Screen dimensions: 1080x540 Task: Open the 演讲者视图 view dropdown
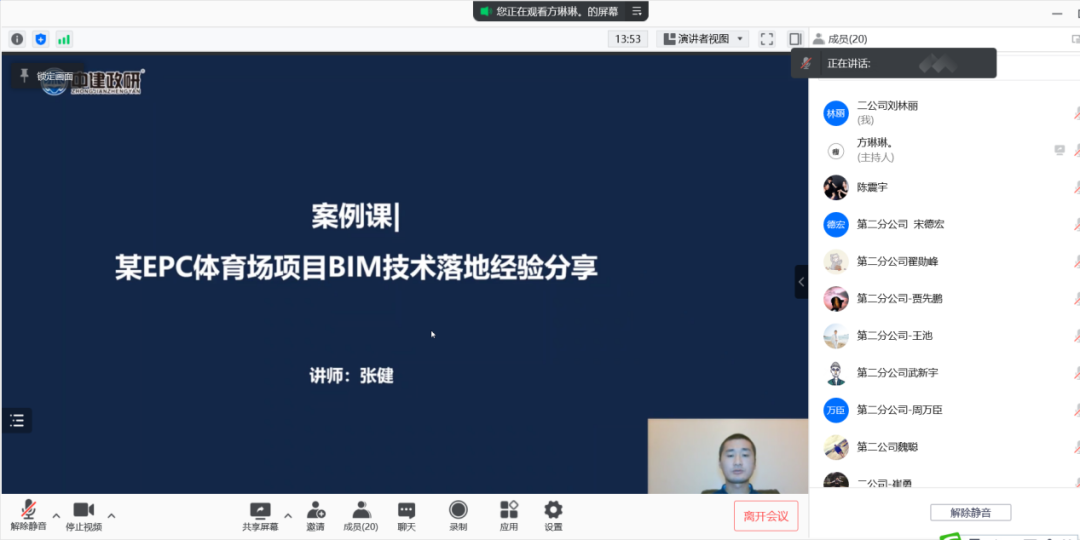pyautogui.click(x=703, y=39)
